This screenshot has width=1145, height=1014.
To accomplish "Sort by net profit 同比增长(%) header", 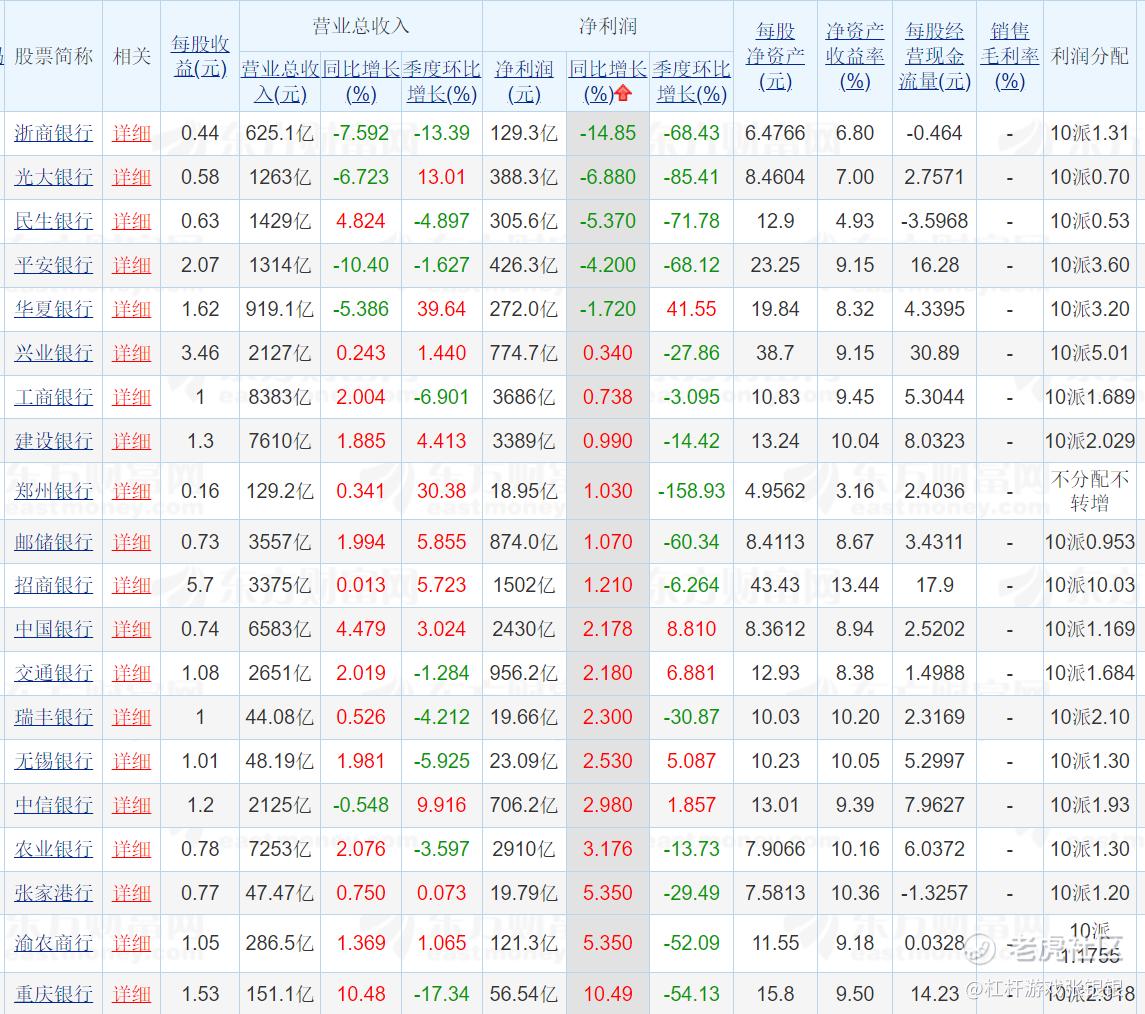I will point(608,81).
